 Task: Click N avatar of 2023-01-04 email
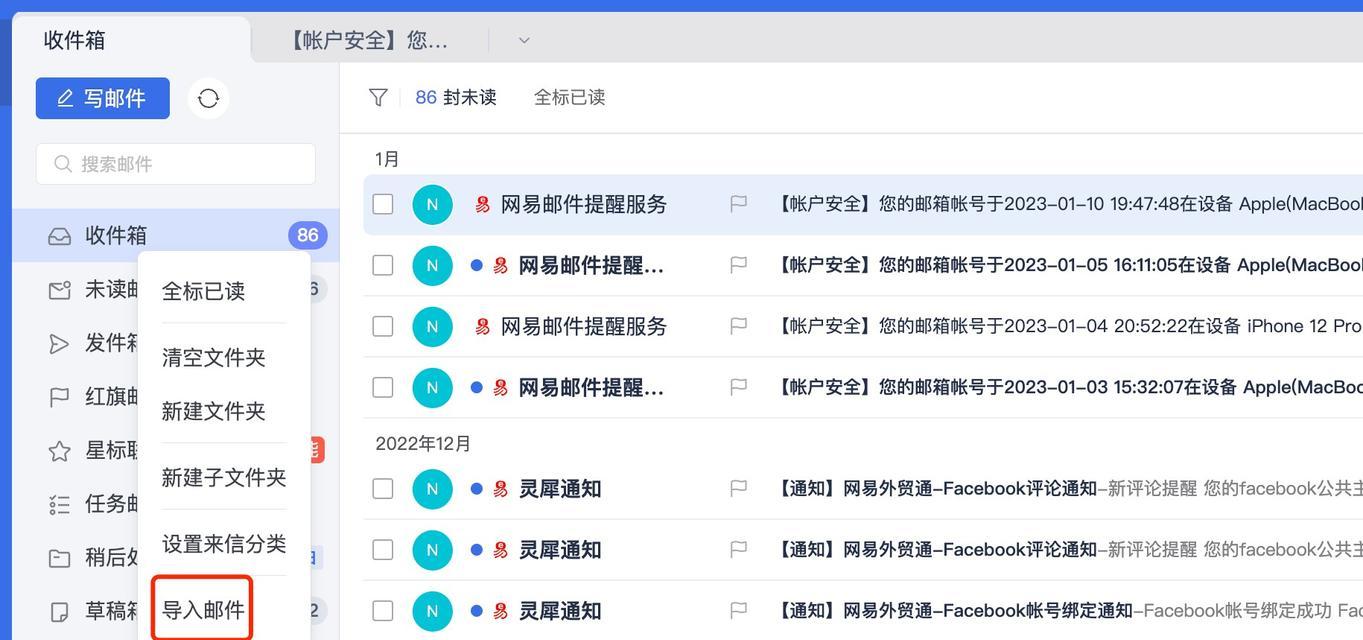point(432,326)
